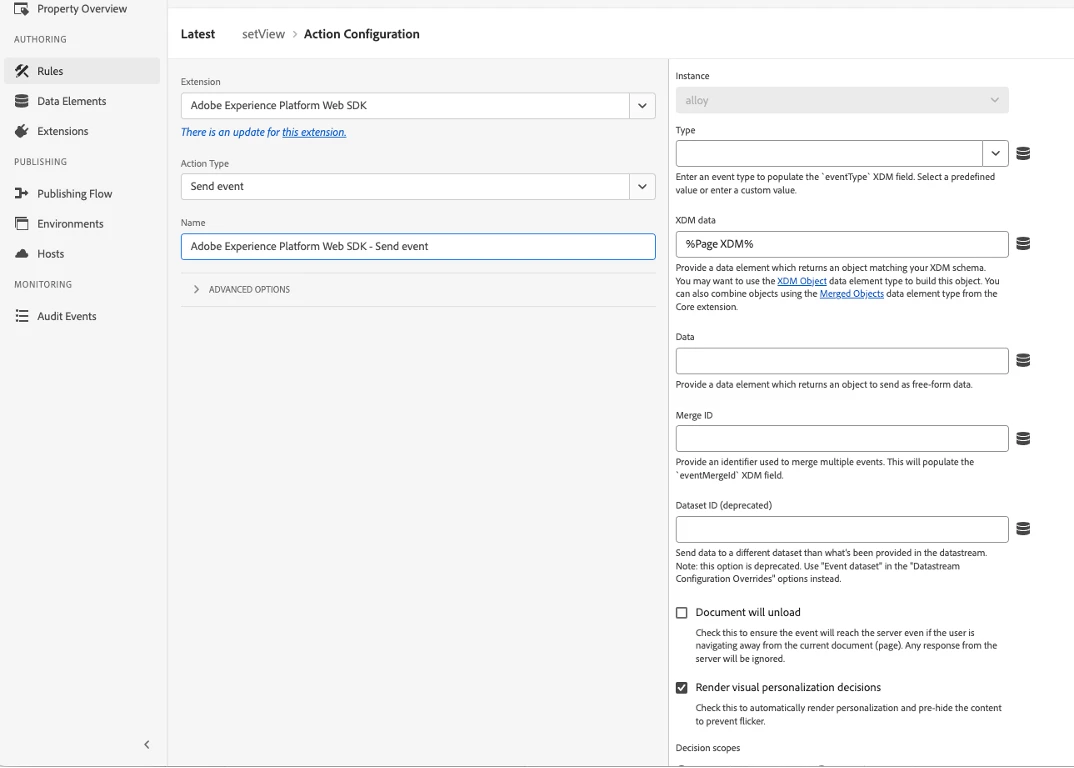Open the Action Type dropdown arrow
The height and width of the screenshot is (768, 1074).
642,186
